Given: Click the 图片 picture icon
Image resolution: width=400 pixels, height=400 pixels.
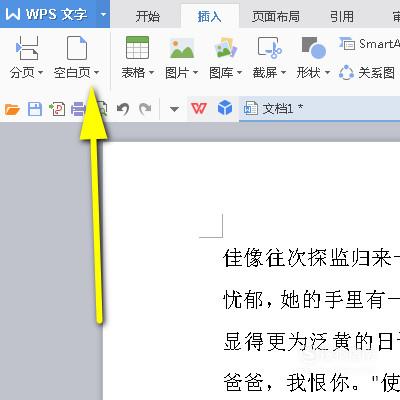Looking at the screenshot, I should click(x=182, y=48).
